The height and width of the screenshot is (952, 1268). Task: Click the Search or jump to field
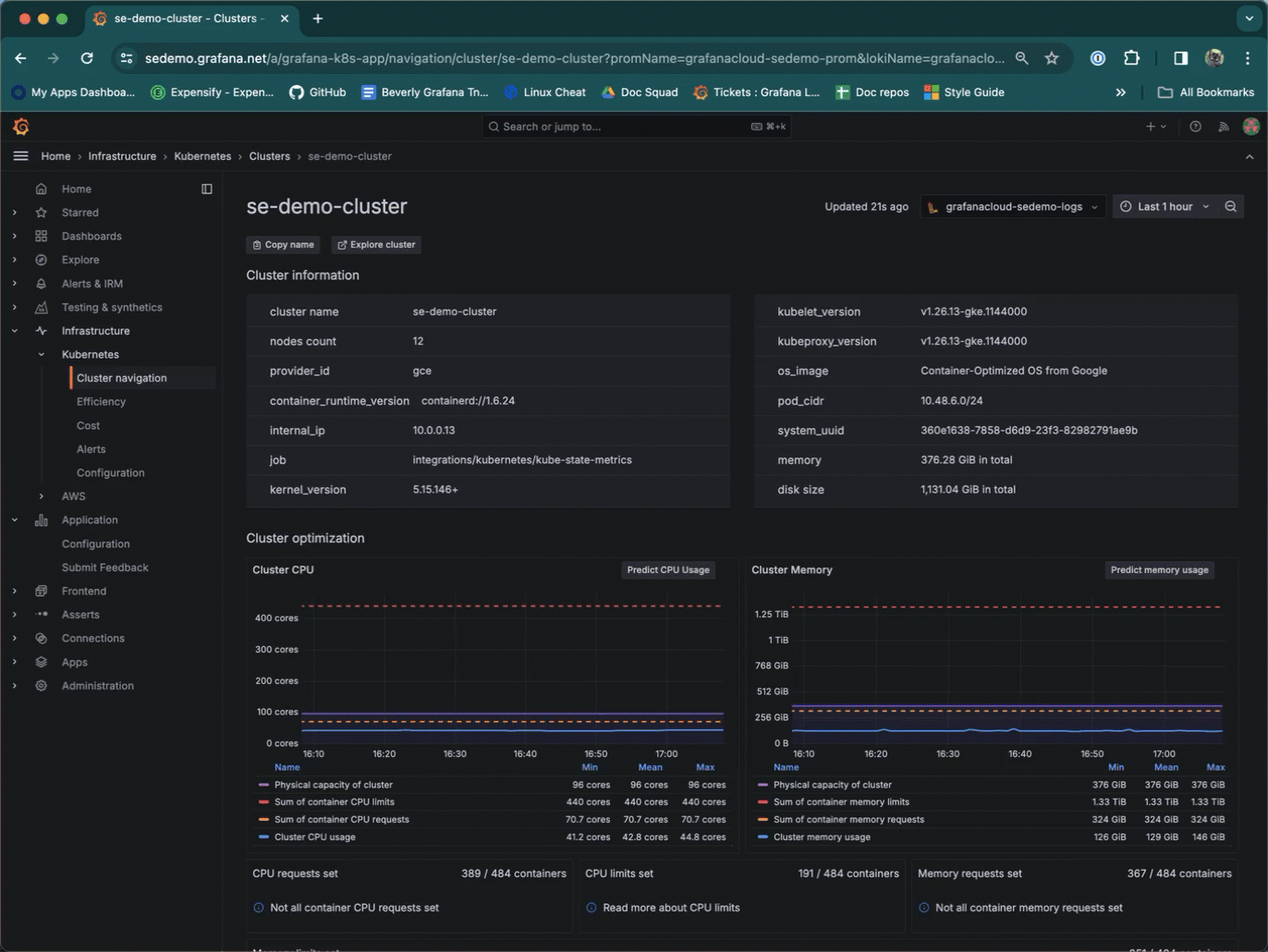tap(636, 127)
